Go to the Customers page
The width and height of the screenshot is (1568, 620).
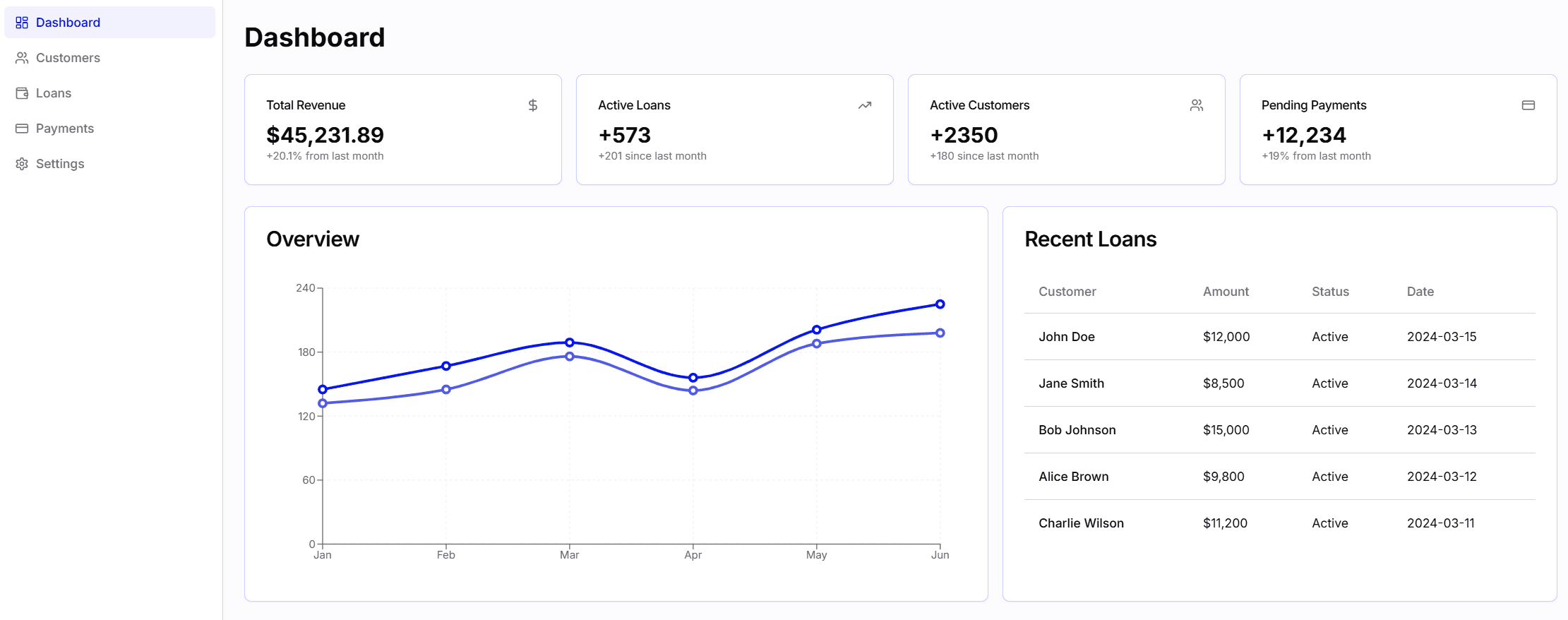pyautogui.click(x=110, y=58)
